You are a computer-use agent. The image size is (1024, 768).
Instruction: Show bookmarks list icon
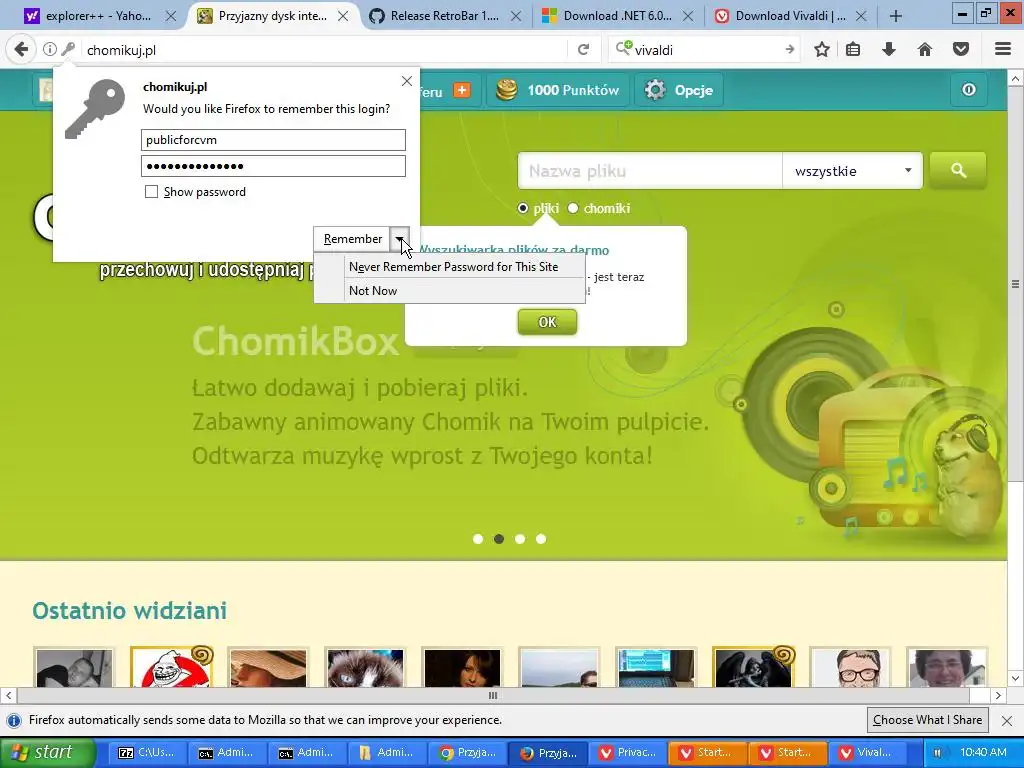tap(853, 50)
